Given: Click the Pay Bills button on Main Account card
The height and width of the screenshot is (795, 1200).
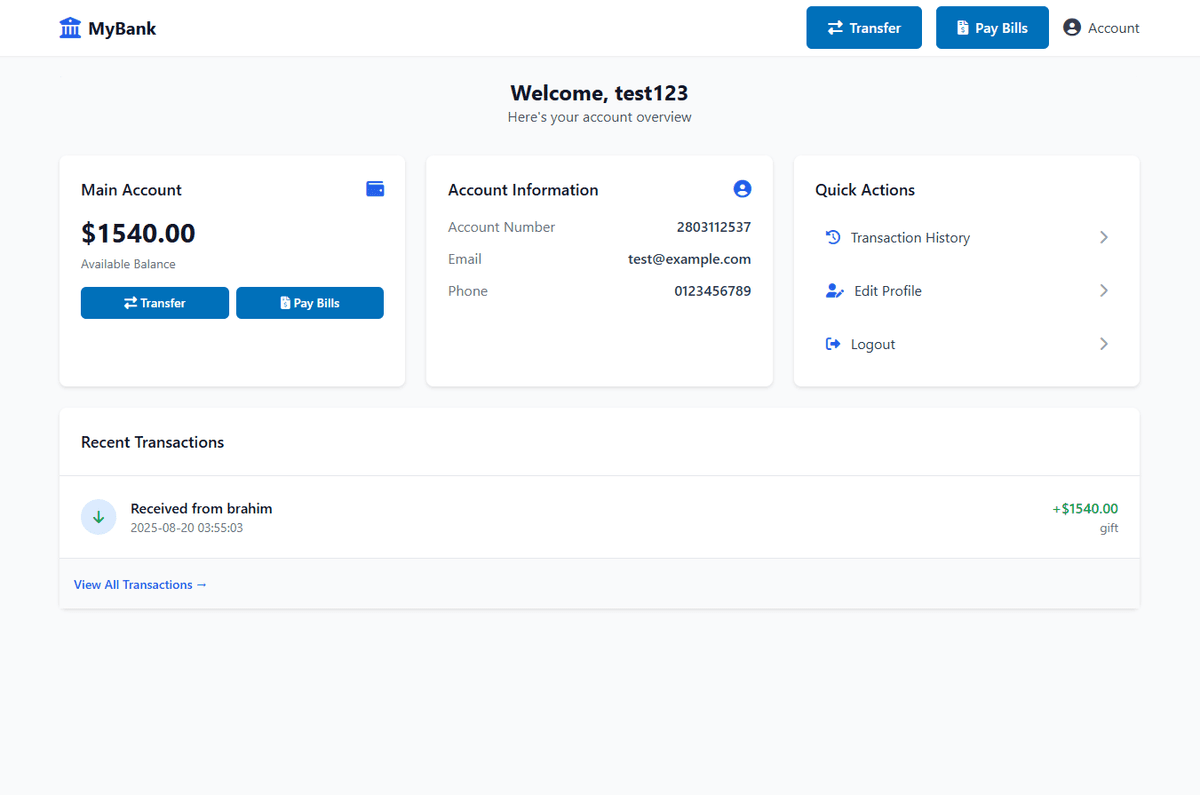Looking at the screenshot, I should pyautogui.click(x=310, y=302).
